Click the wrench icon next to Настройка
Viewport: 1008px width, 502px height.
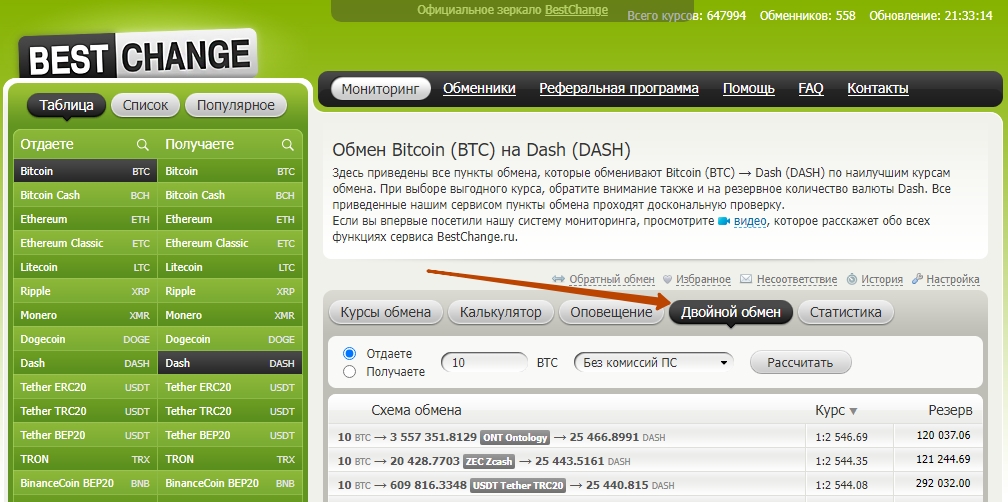click(x=917, y=278)
